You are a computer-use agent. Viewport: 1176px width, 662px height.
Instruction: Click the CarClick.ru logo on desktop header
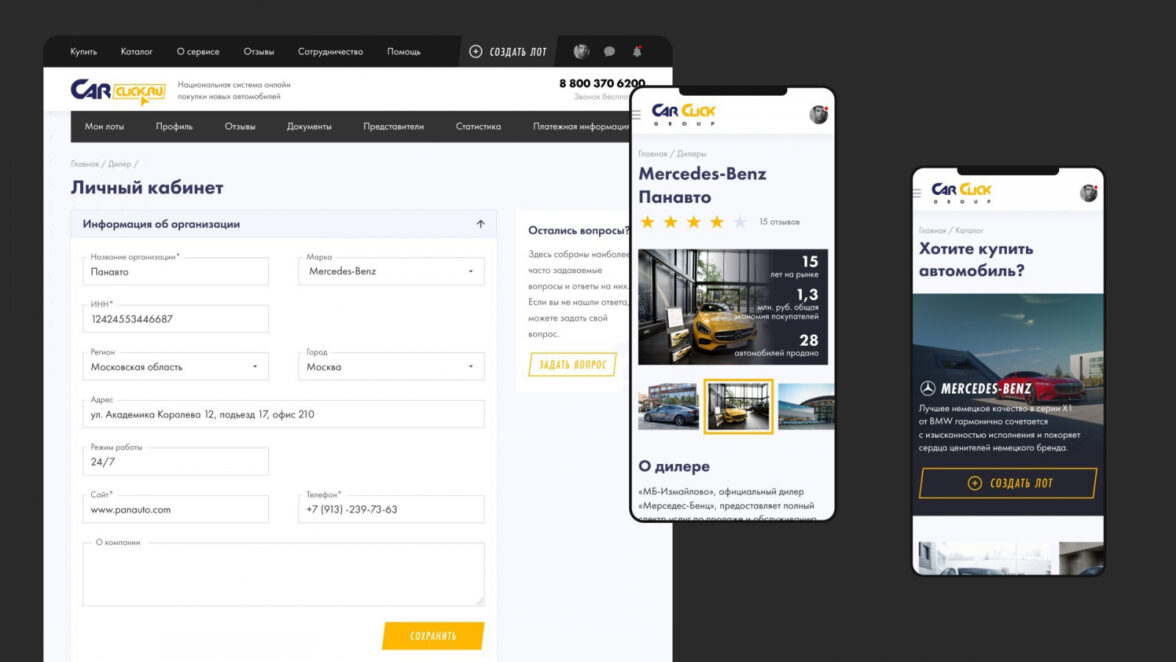pyautogui.click(x=118, y=91)
